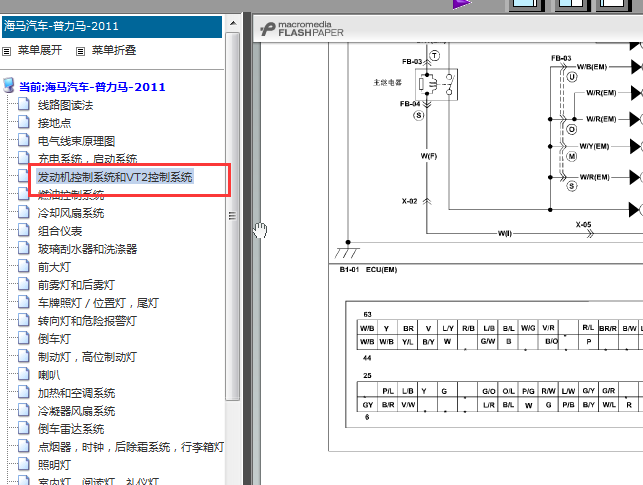
Task: Click the page icon beside 发动机控制系统和VT2控制系统
Action: click(24, 176)
